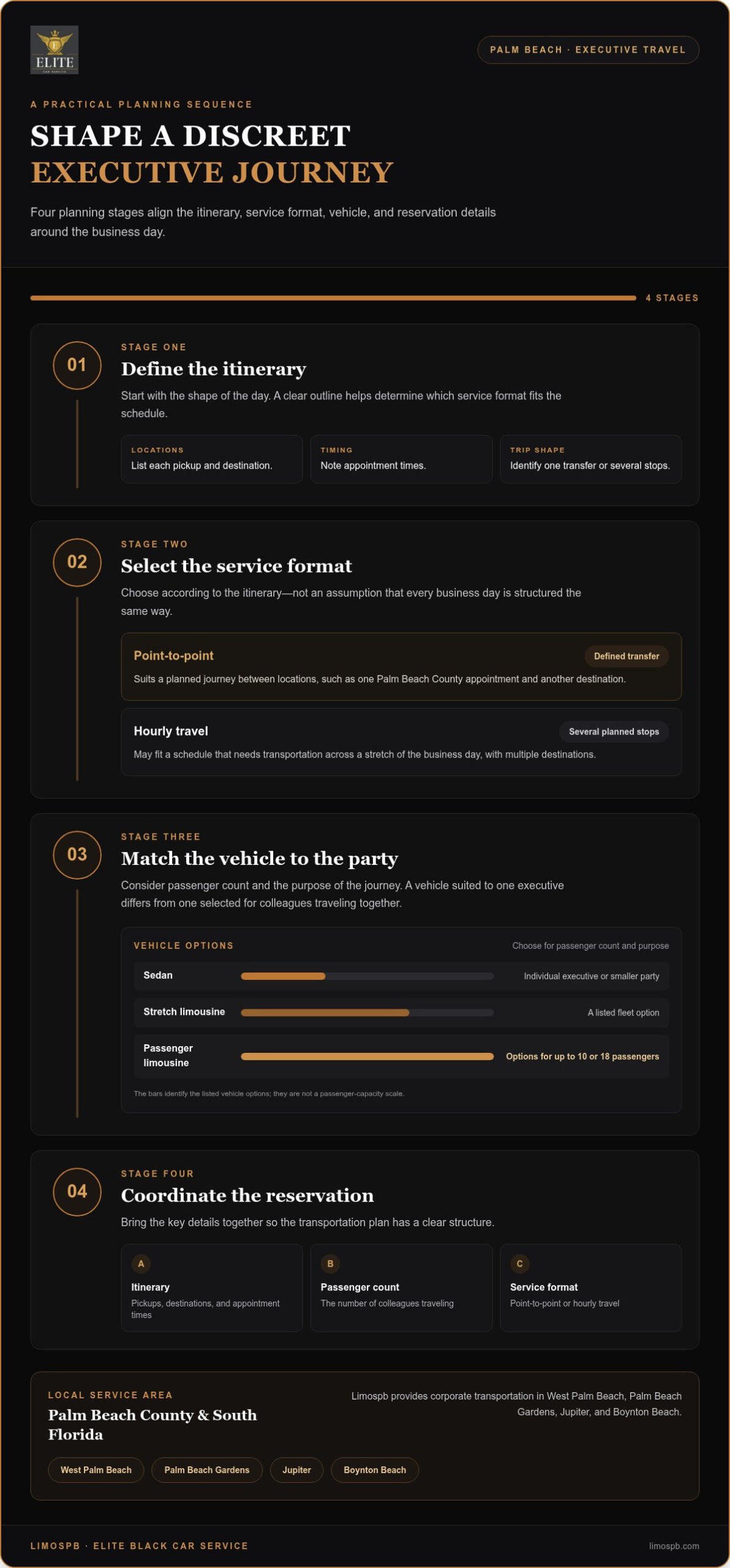Click the Sedan vehicle option bar
This screenshot has width=730, height=1568.
point(367,976)
